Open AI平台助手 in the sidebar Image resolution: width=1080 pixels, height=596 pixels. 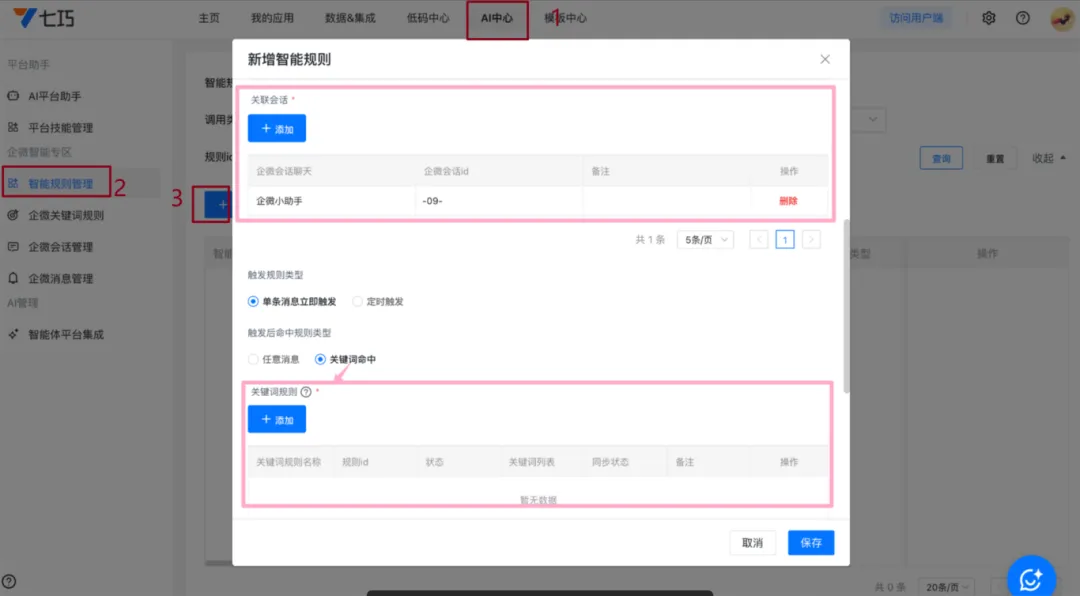pos(54,96)
